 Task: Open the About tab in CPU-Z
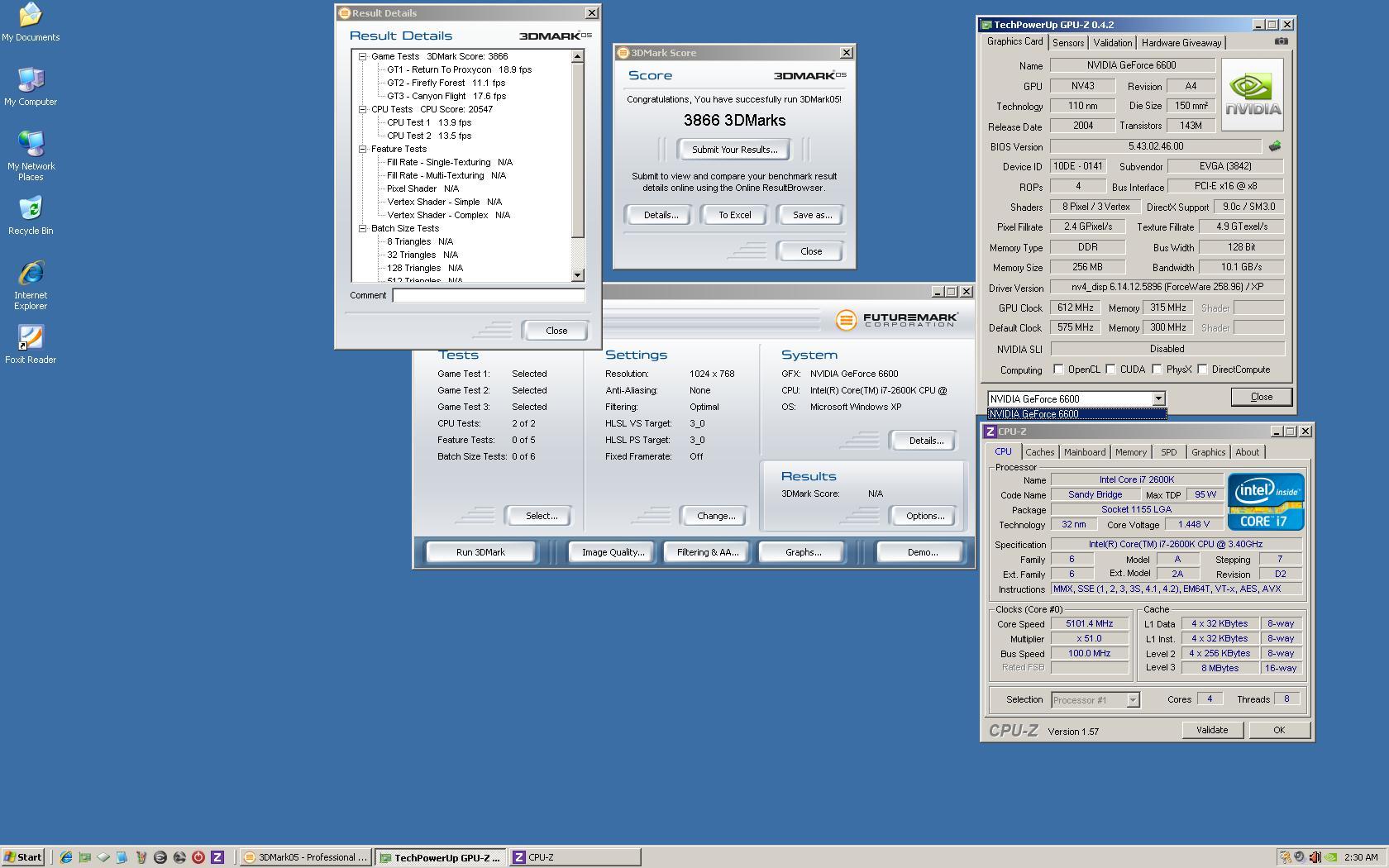pos(1247,452)
